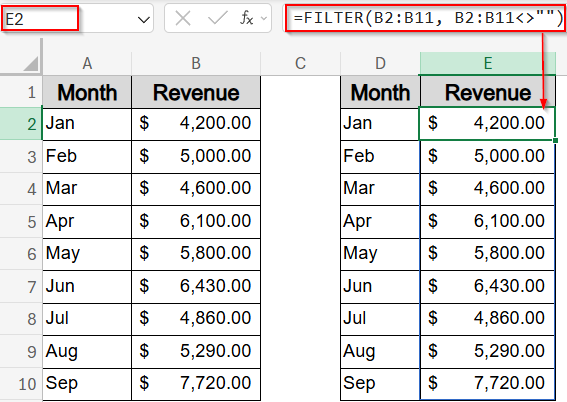Viewport: 567px width, 402px height.
Task: Select the Jul cell in column D
Action: [380, 319]
